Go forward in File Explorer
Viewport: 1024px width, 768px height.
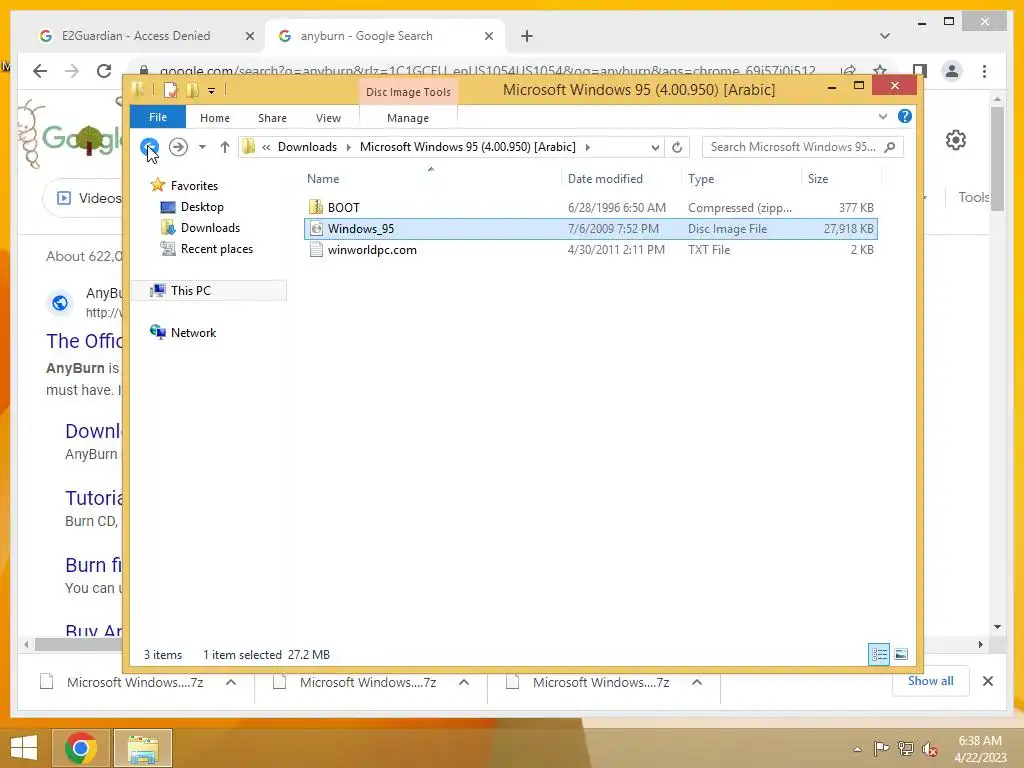pyautogui.click(x=178, y=147)
